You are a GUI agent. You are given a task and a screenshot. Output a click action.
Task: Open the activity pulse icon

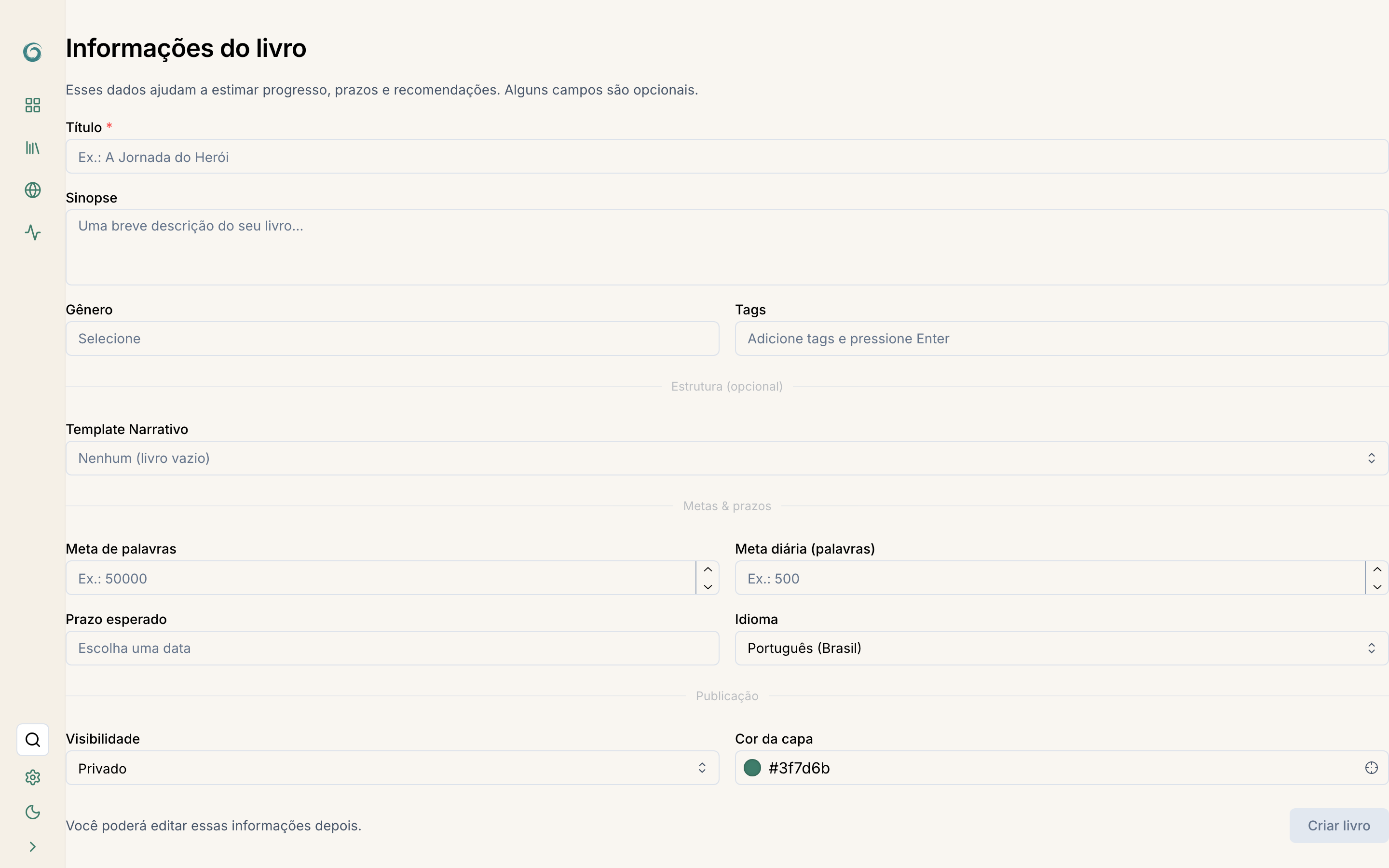coord(33,232)
